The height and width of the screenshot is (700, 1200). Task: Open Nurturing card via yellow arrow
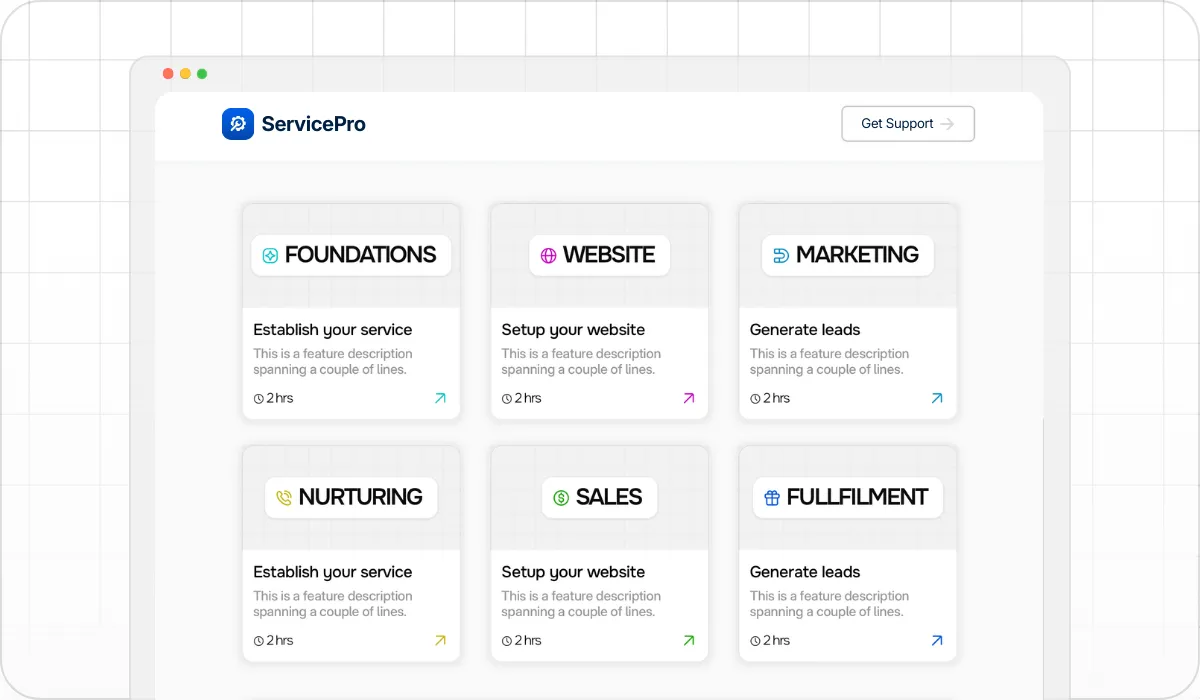pyautogui.click(x=440, y=640)
